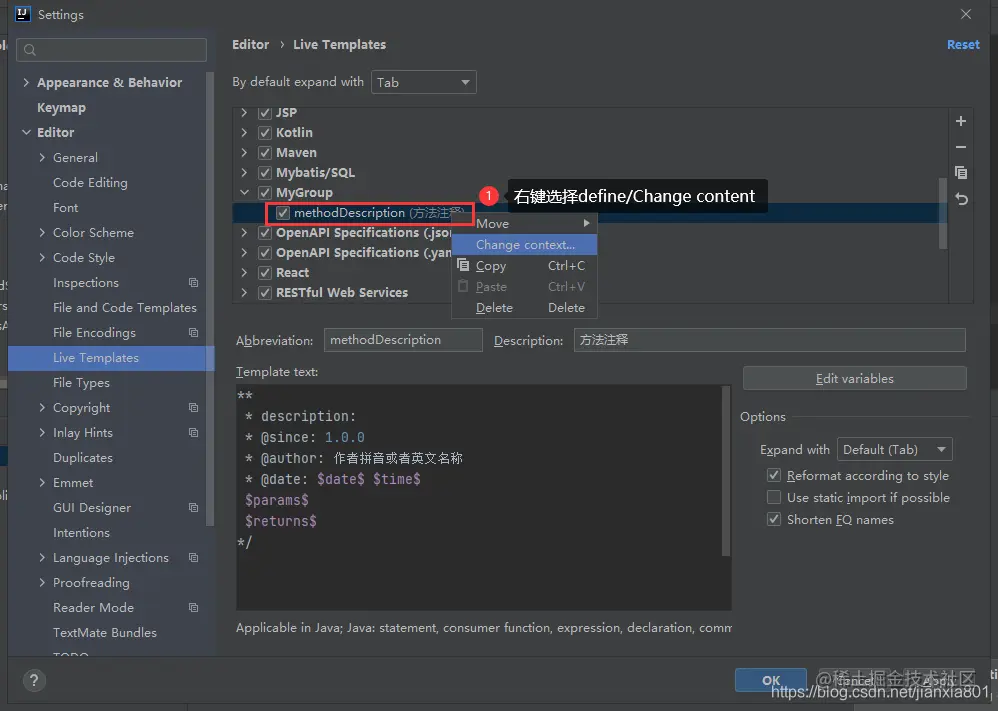Choose Paste in the context menu
The image size is (998, 711).
524,286
